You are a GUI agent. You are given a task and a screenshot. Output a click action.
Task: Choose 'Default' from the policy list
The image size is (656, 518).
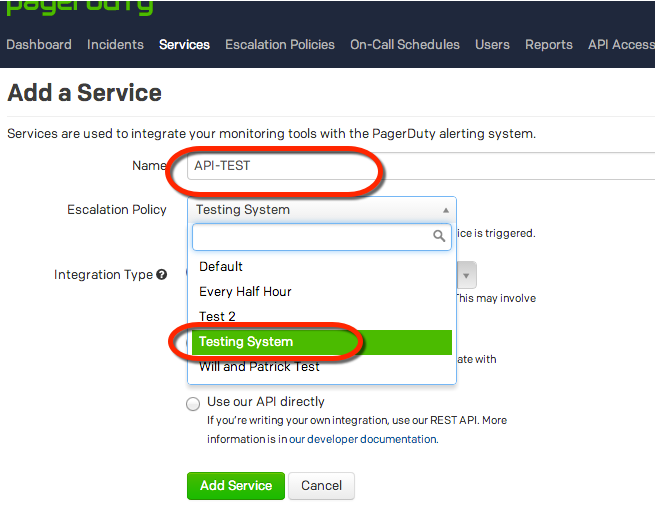coord(221,267)
